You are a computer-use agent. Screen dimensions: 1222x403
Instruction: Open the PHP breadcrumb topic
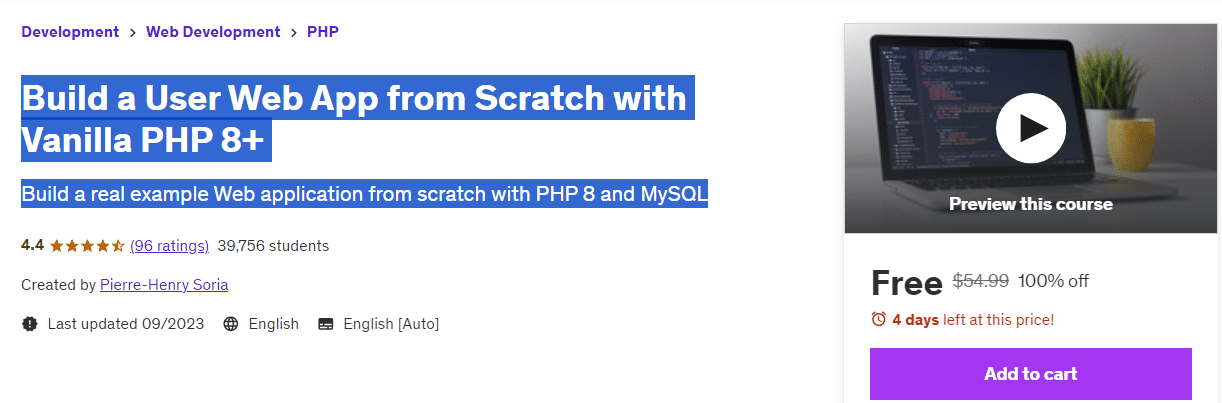point(323,32)
